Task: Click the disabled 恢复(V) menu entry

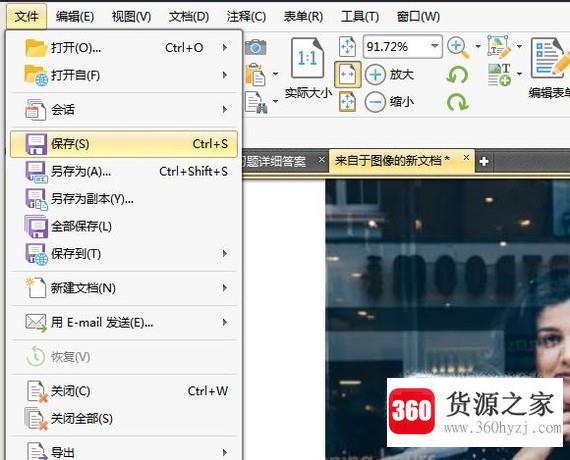Action: [124, 357]
